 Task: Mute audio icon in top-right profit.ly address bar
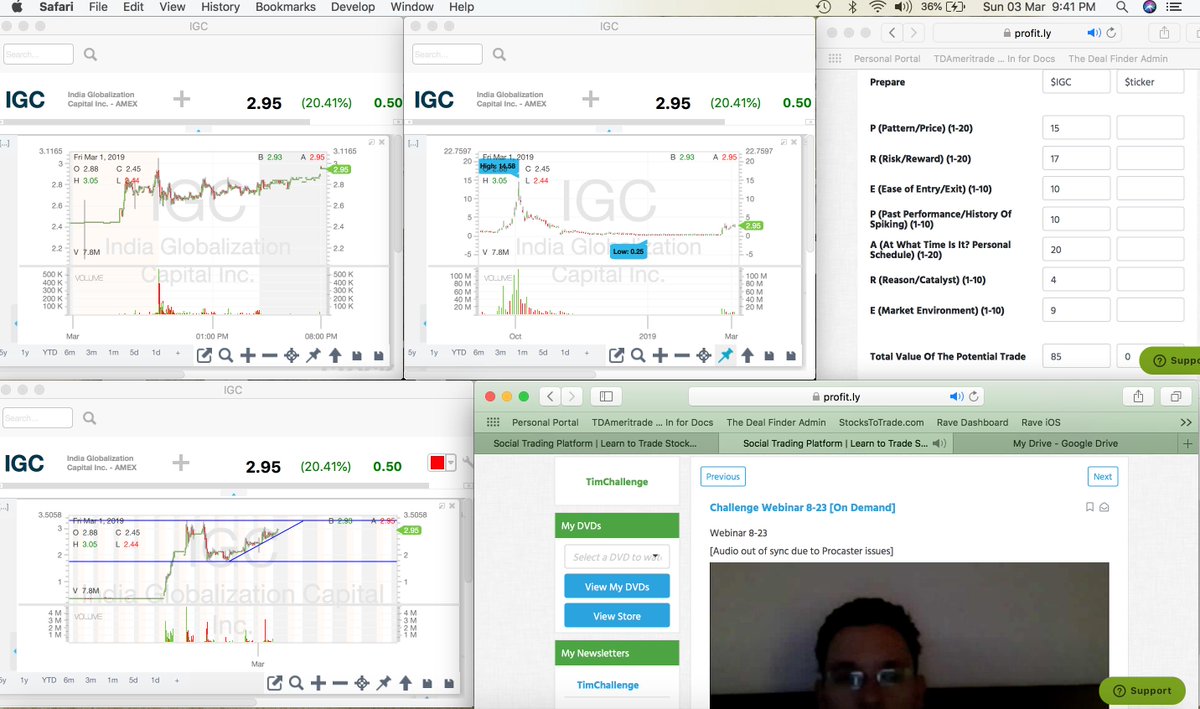1092,33
